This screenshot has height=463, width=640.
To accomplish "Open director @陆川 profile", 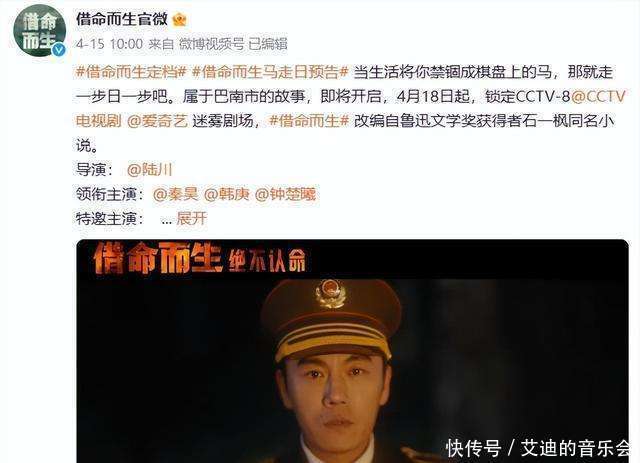I will click(149, 169).
